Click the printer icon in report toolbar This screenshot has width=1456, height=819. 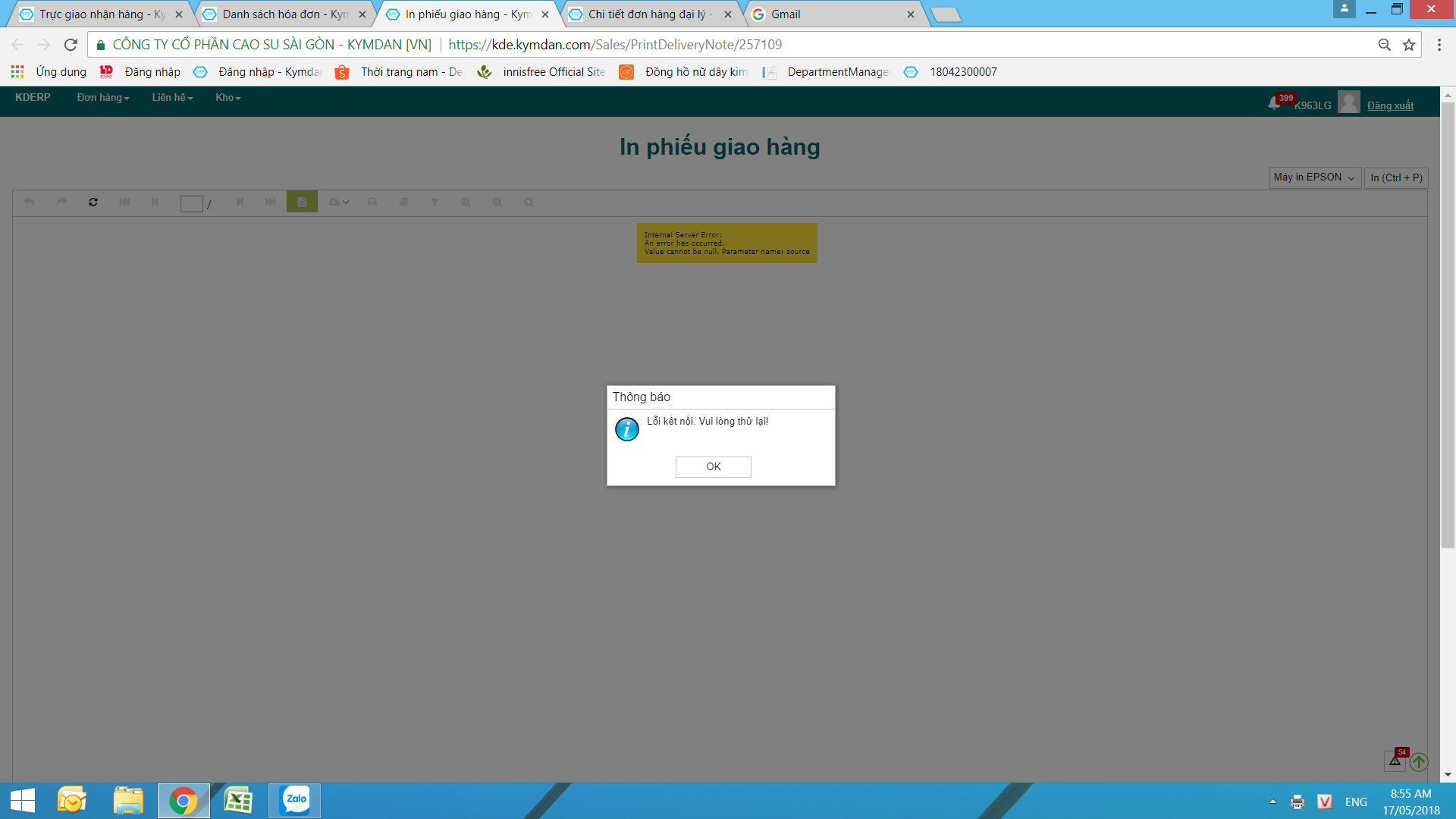(x=372, y=202)
